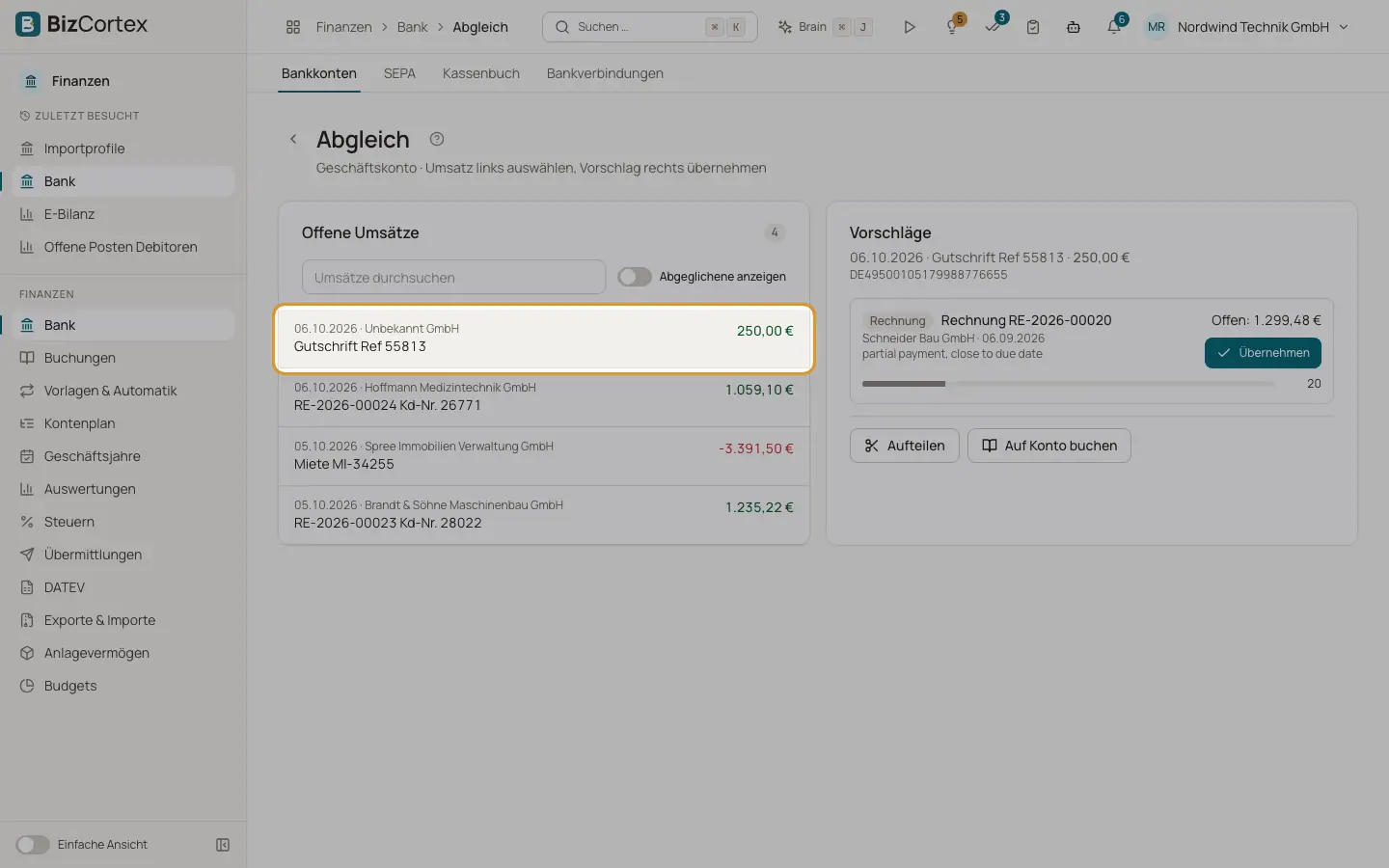Screen dimensions: 1389x868
Task: Toggle Abgeglichene anzeigen switch
Action: pos(635,277)
